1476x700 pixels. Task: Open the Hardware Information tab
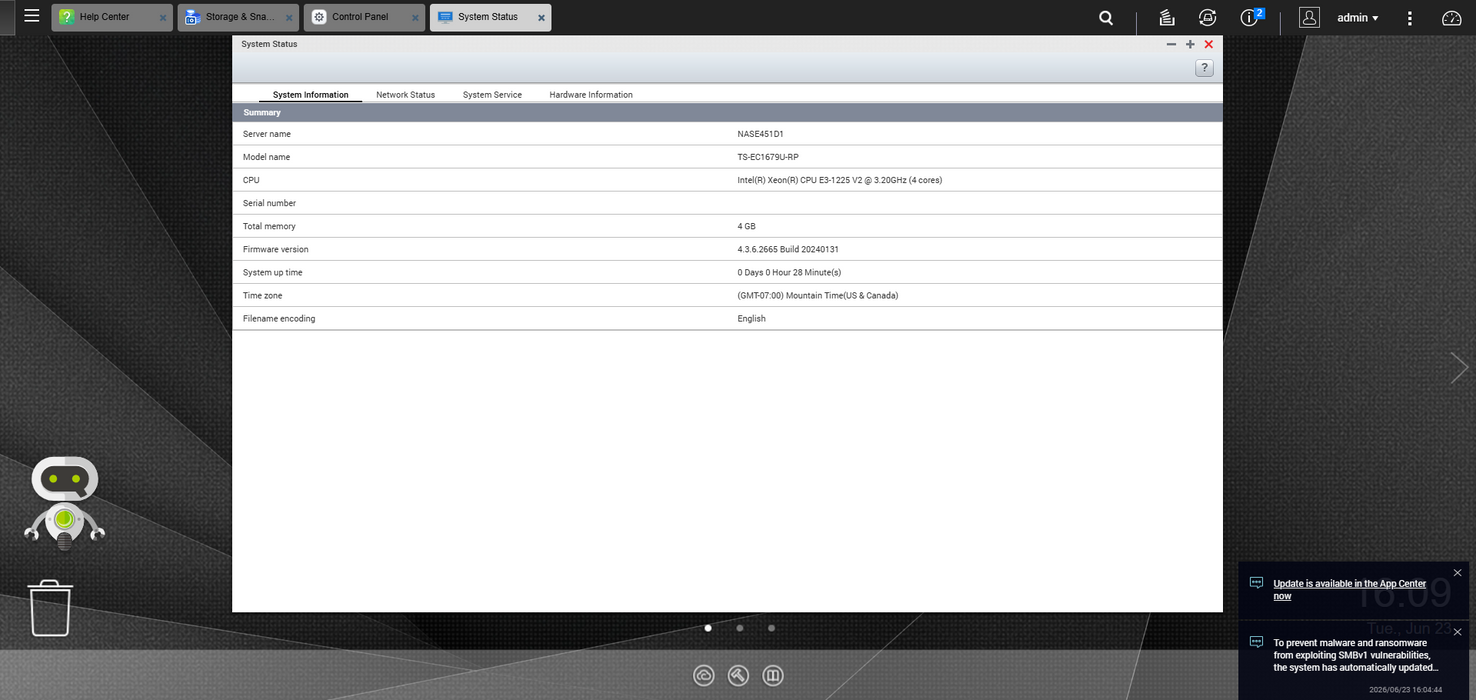591,95
